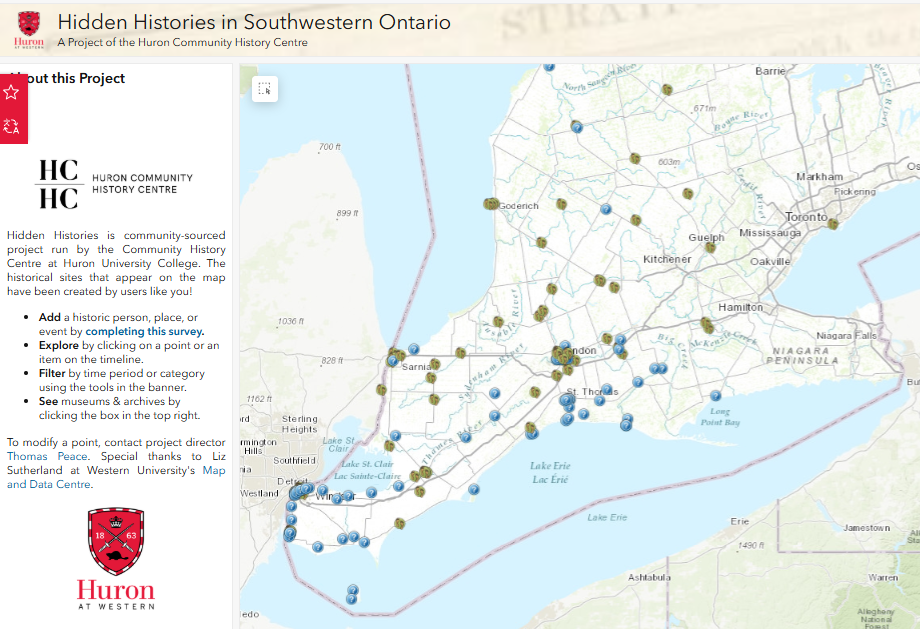
Task: Open the language translate icon
Action: click(x=12, y=126)
